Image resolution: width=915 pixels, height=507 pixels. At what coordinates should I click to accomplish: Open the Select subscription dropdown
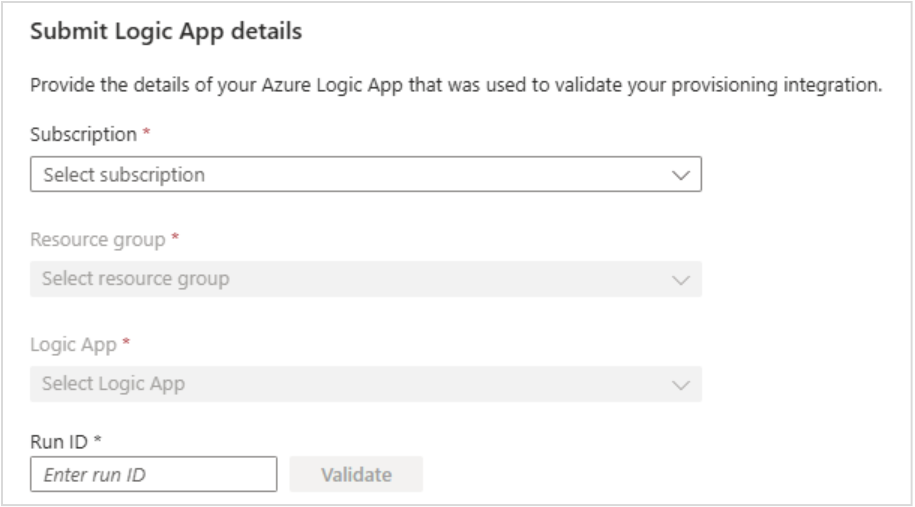click(366, 174)
